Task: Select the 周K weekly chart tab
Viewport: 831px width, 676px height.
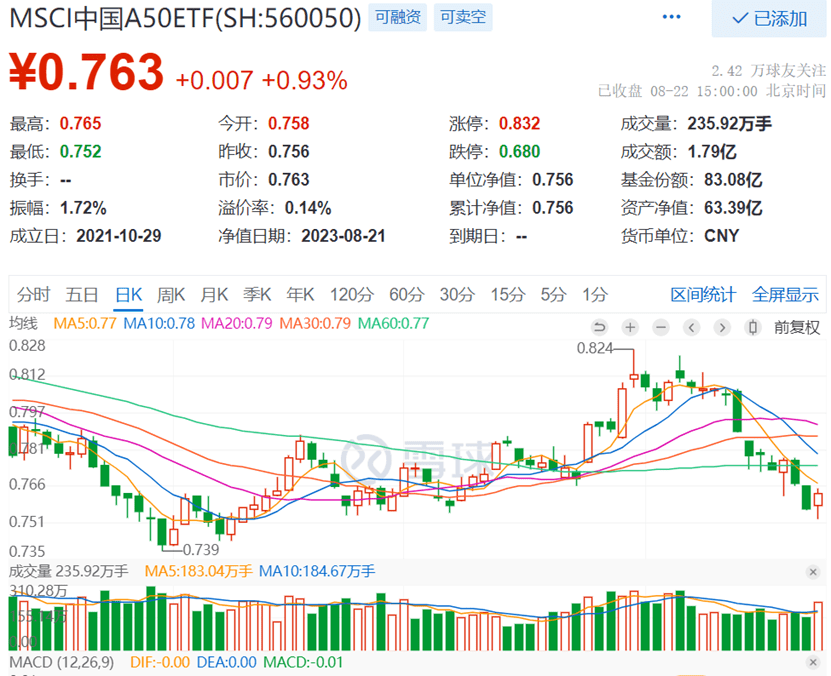Action: [x=172, y=294]
